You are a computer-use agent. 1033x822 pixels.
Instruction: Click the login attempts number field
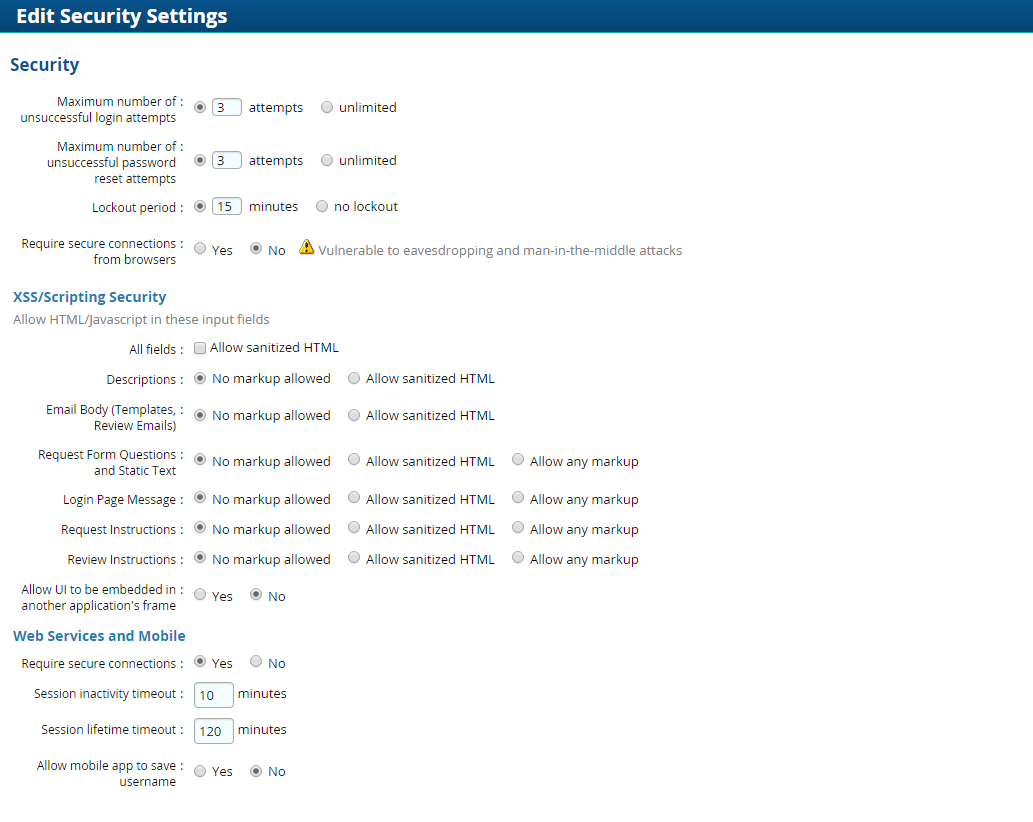pyautogui.click(x=227, y=107)
